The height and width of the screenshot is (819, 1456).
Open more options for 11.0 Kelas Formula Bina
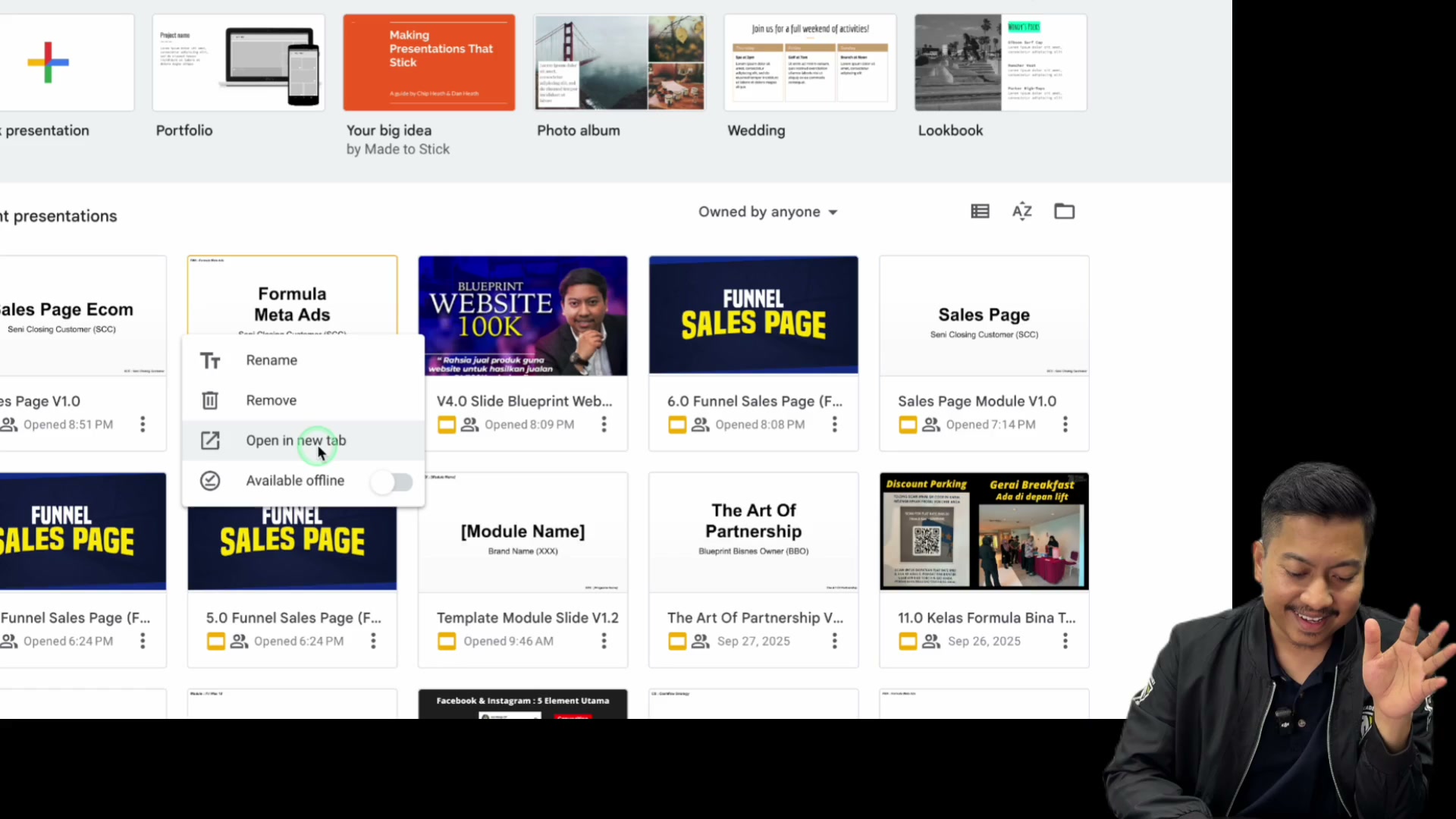pos(1065,642)
